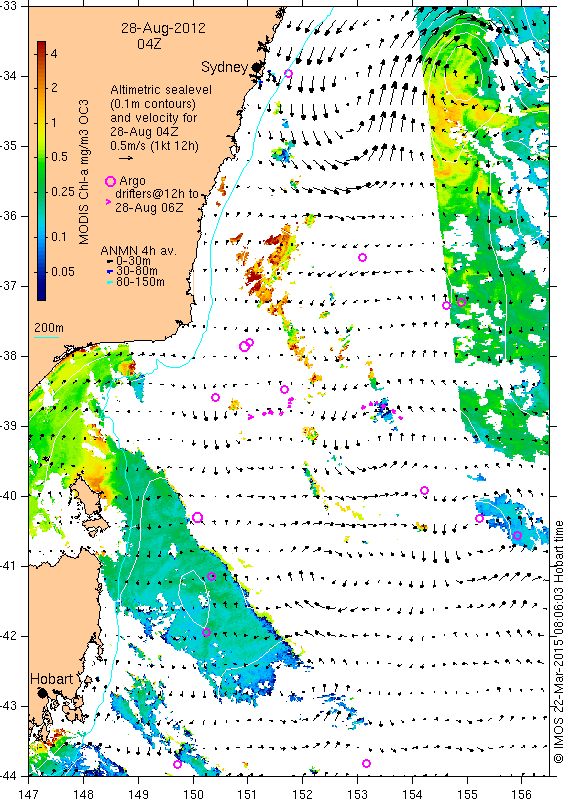Click the '0-30m' depth legend entry
The width and height of the screenshot is (570, 800).
133,261
